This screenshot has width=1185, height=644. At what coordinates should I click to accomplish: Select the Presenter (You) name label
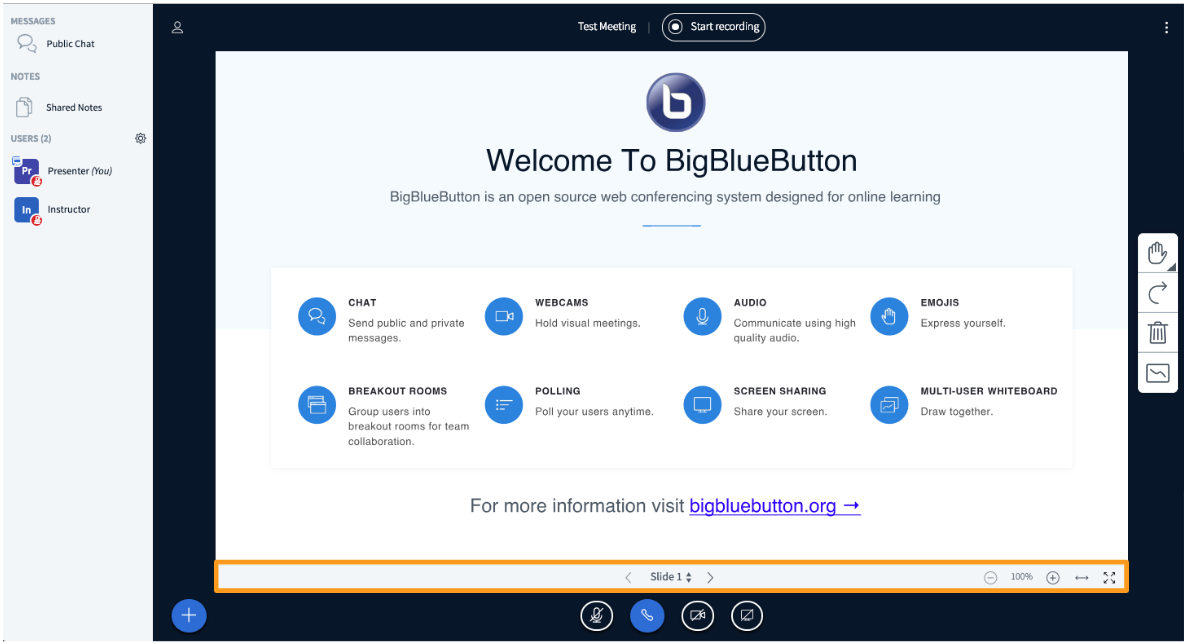click(x=79, y=171)
